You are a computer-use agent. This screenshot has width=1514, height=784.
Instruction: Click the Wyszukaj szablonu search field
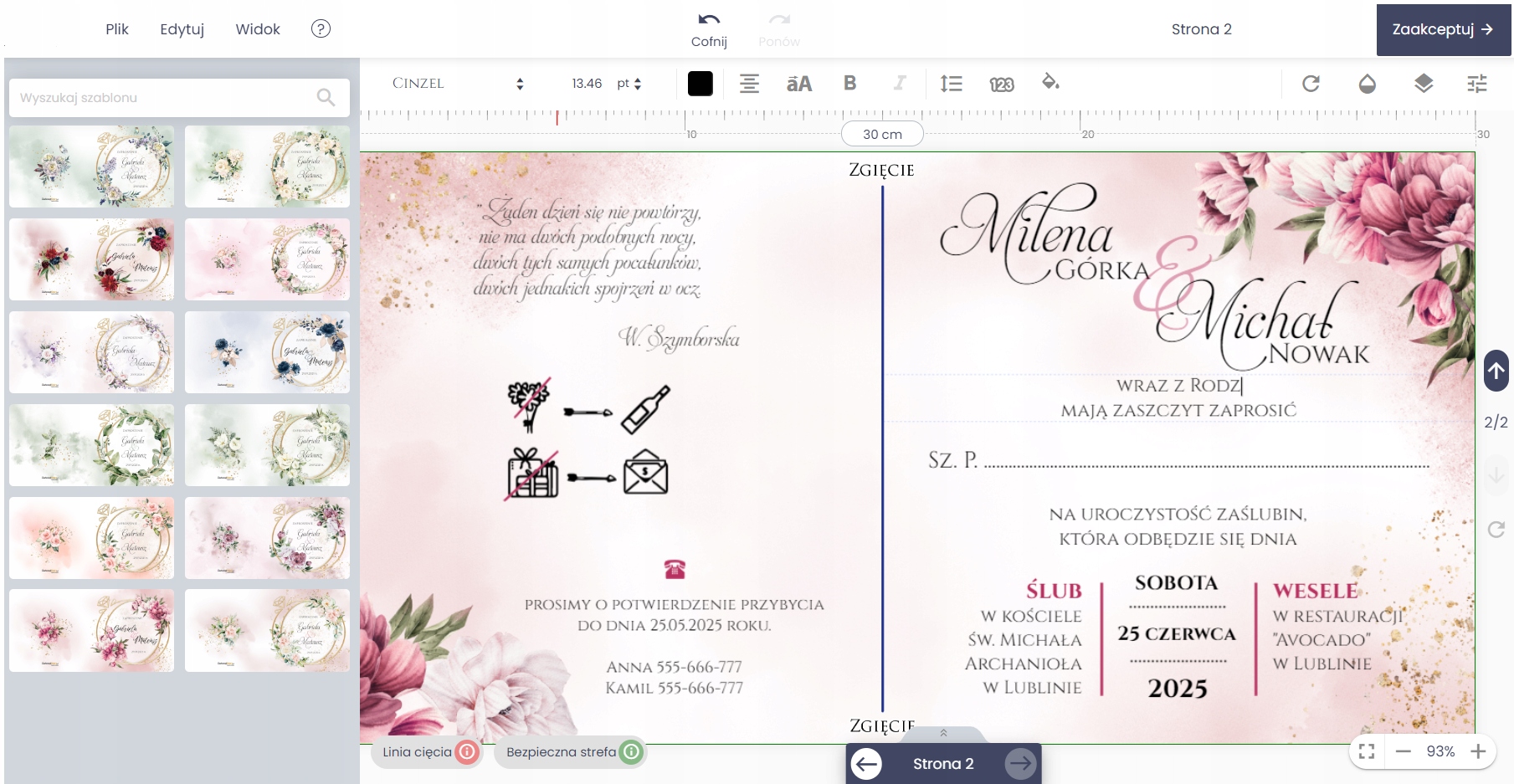179,98
